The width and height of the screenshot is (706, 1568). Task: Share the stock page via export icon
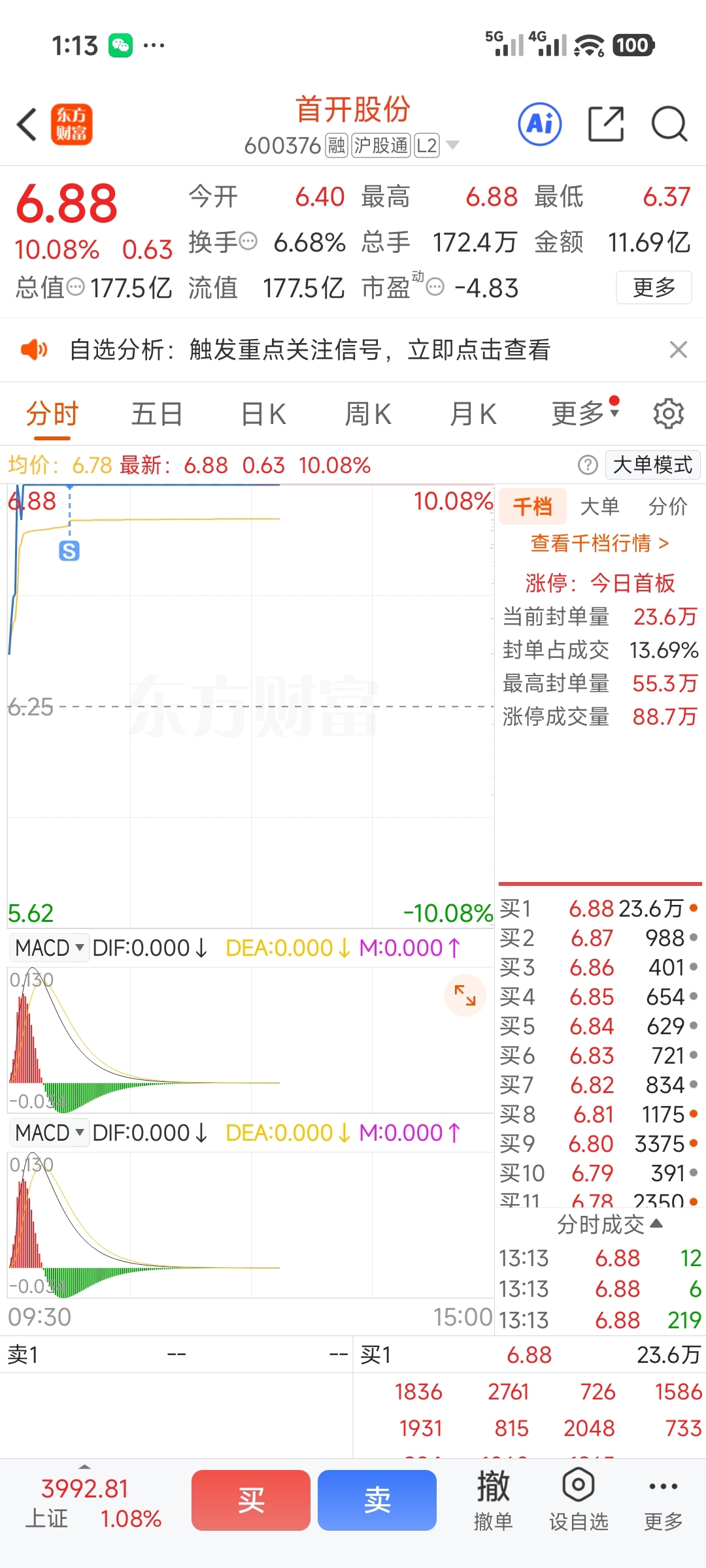click(x=606, y=123)
